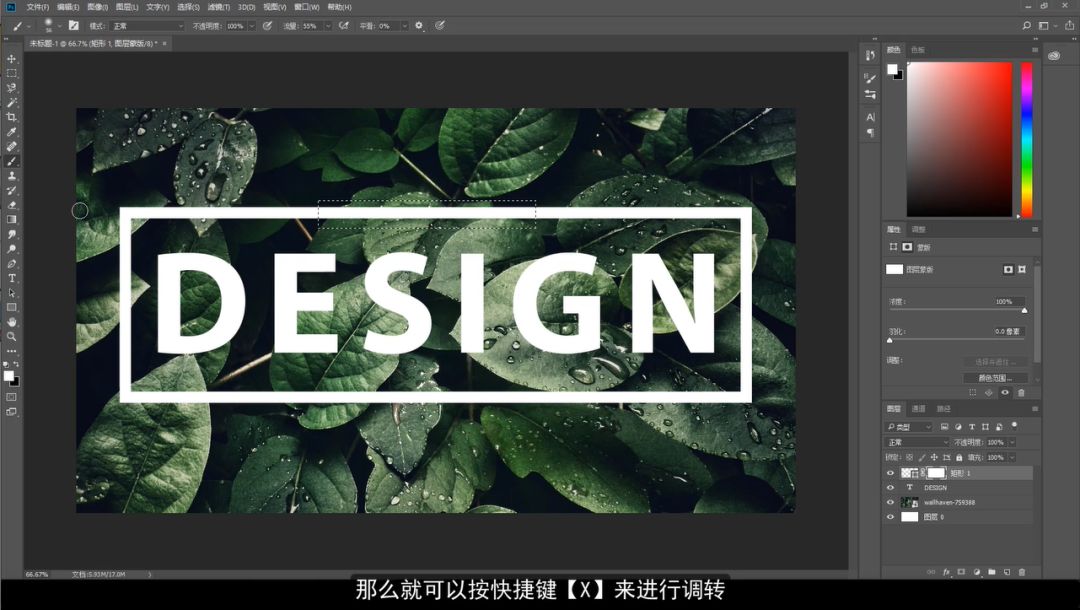Open layer opacity dropdown arrow
This screenshot has width=1080, height=610.
tap(1012, 442)
